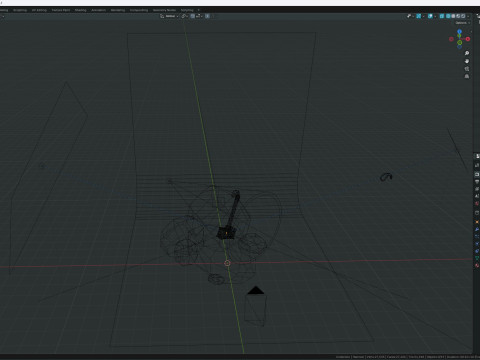Click the large green Y axis gizmo ball
The width and height of the screenshot is (480, 360).
pyautogui.click(x=460, y=42)
